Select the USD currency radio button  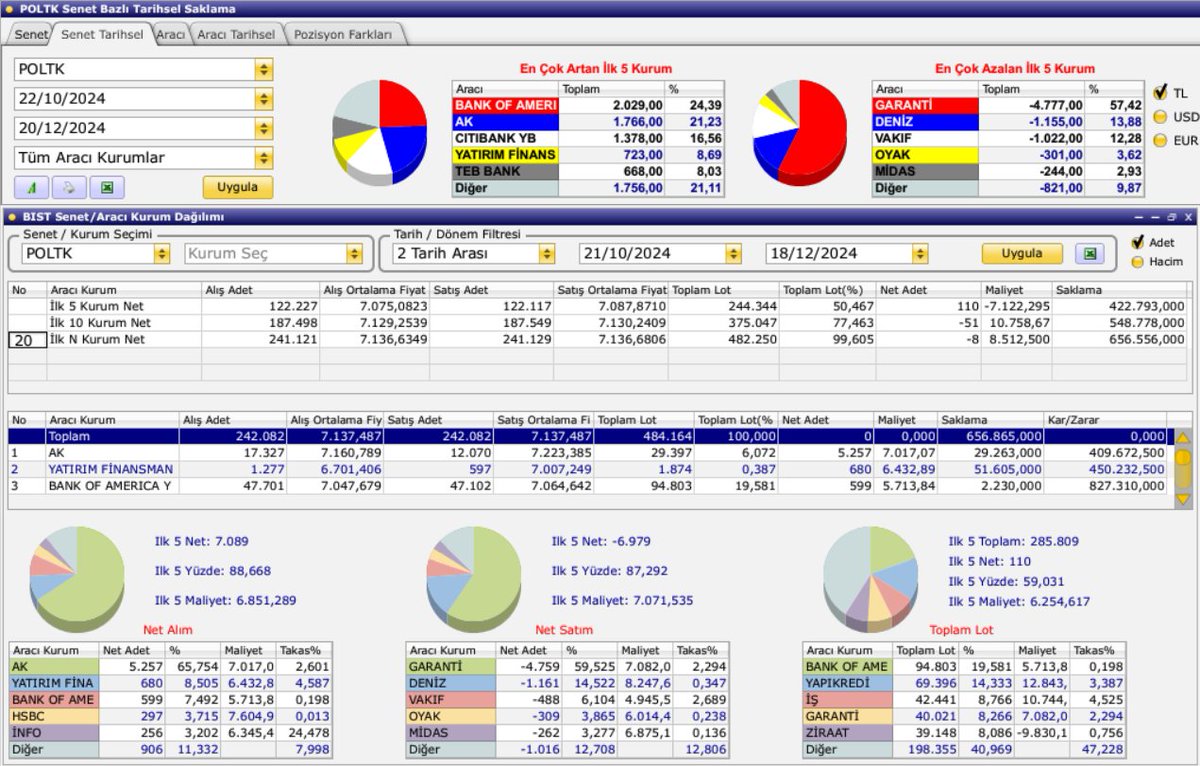click(1160, 116)
